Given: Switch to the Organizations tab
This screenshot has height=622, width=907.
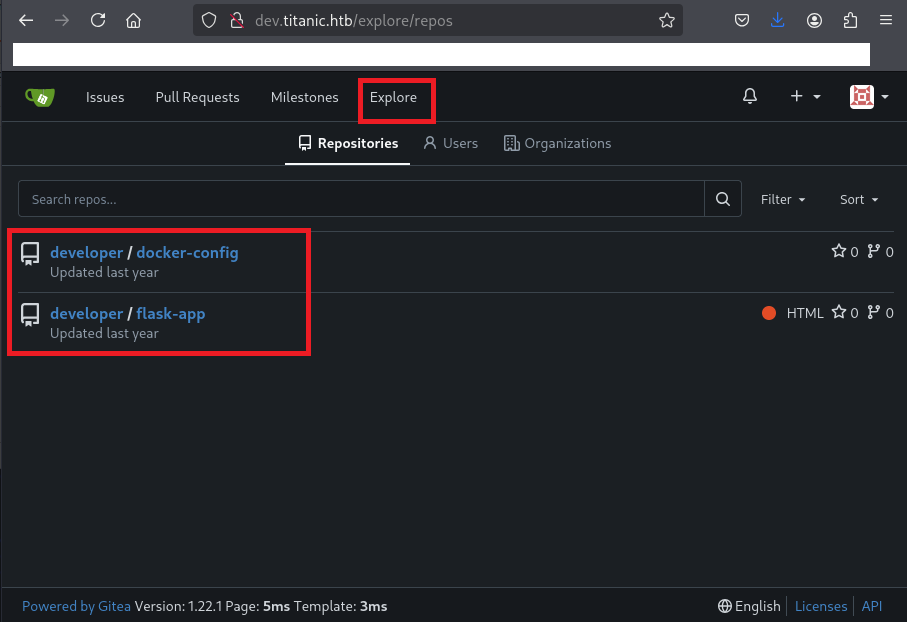Looking at the screenshot, I should pyautogui.click(x=557, y=143).
